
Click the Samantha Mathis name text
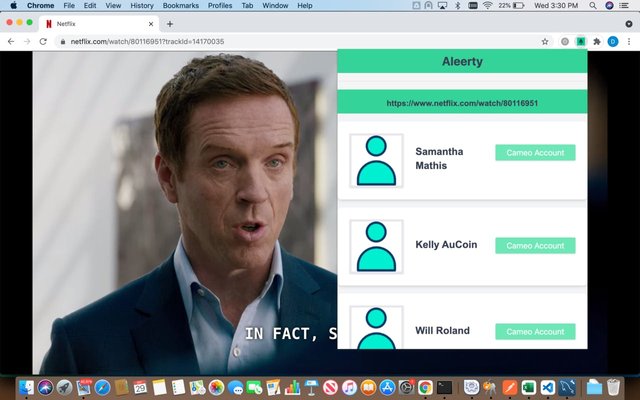(x=439, y=158)
